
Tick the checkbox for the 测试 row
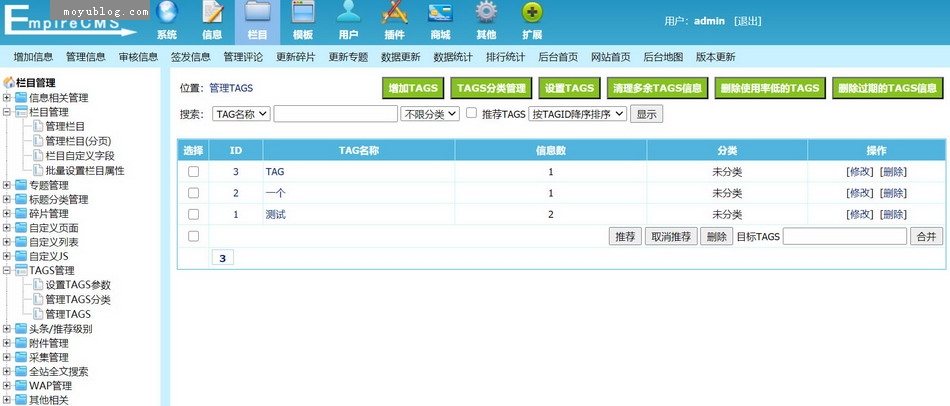click(193, 214)
